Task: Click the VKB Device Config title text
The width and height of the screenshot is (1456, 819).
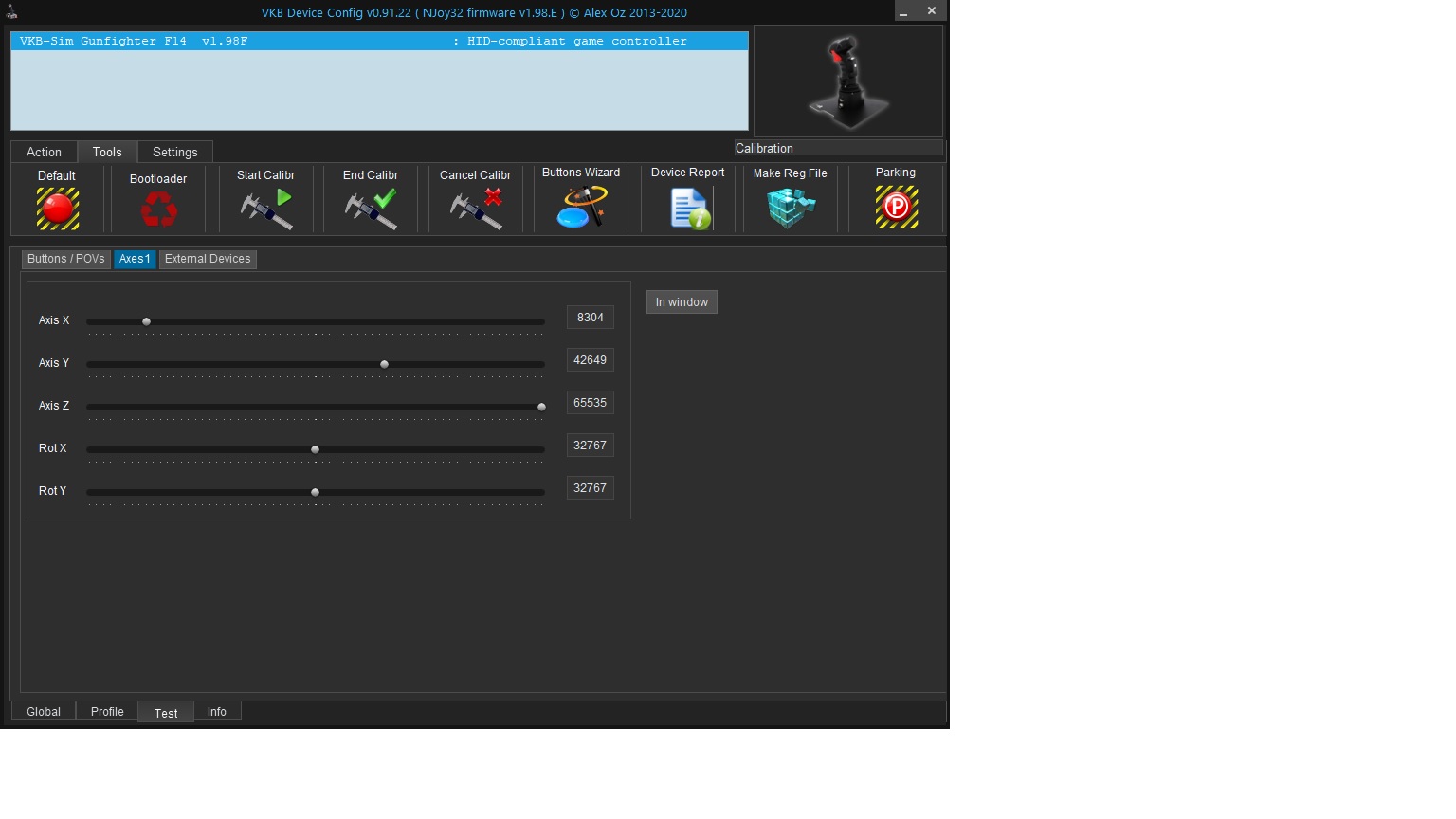Action: (474, 12)
